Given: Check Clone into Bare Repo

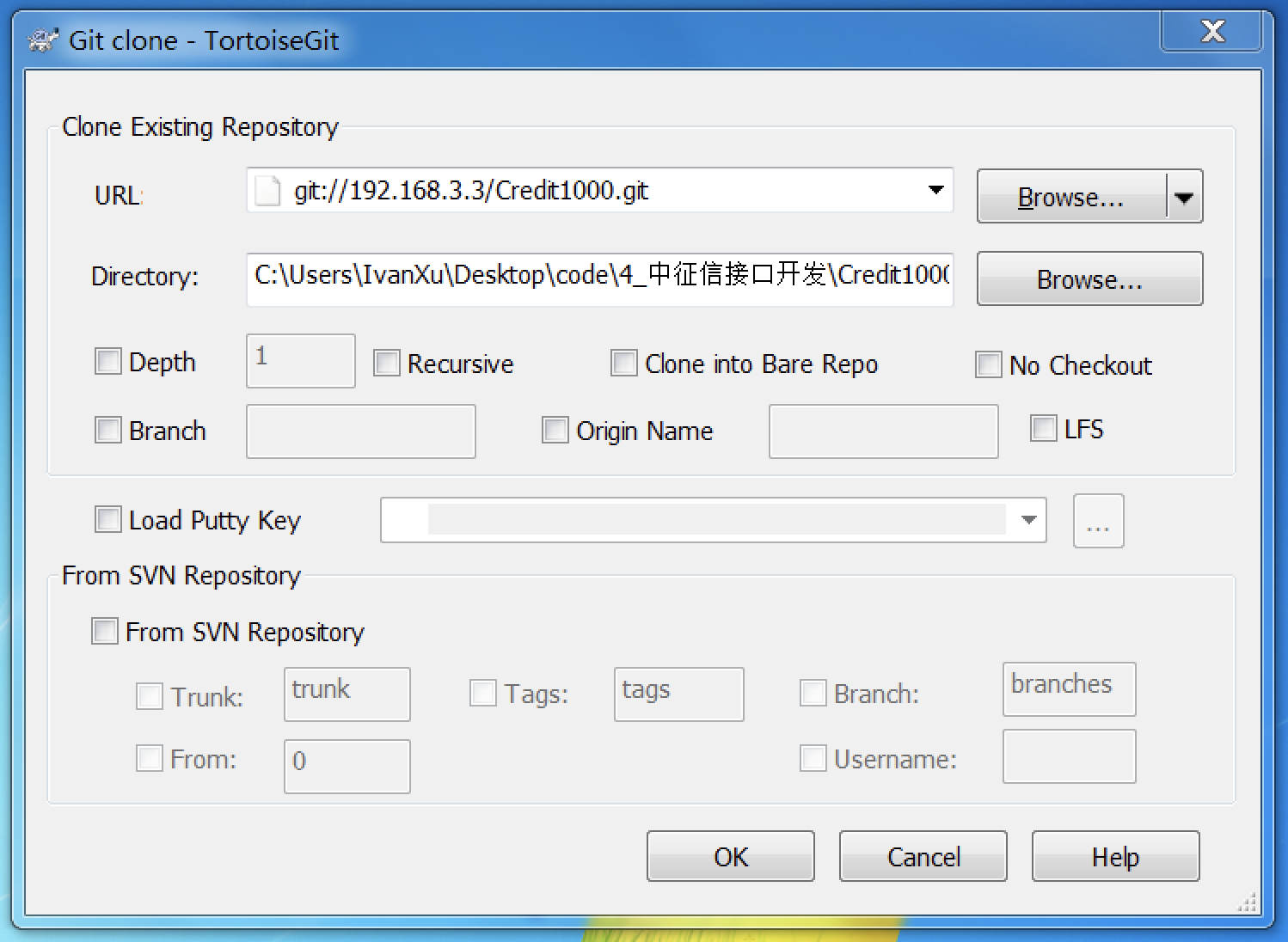Looking at the screenshot, I should pyautogui.click(x=624, y=363).
